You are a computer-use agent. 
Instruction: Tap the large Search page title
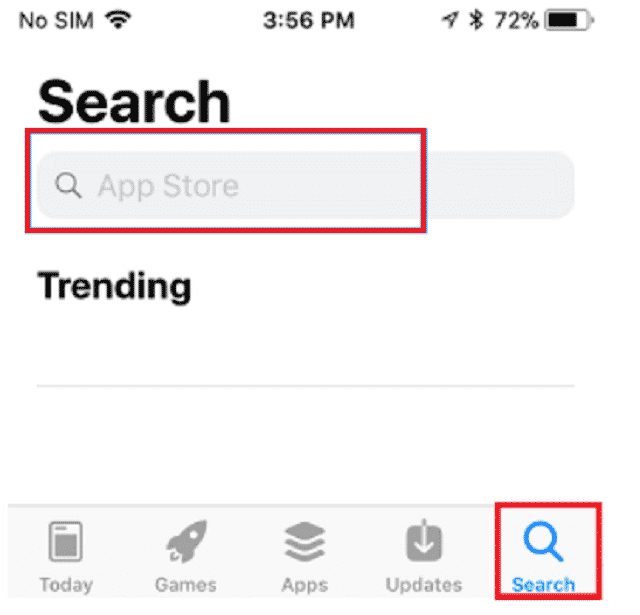coord(134,101)
